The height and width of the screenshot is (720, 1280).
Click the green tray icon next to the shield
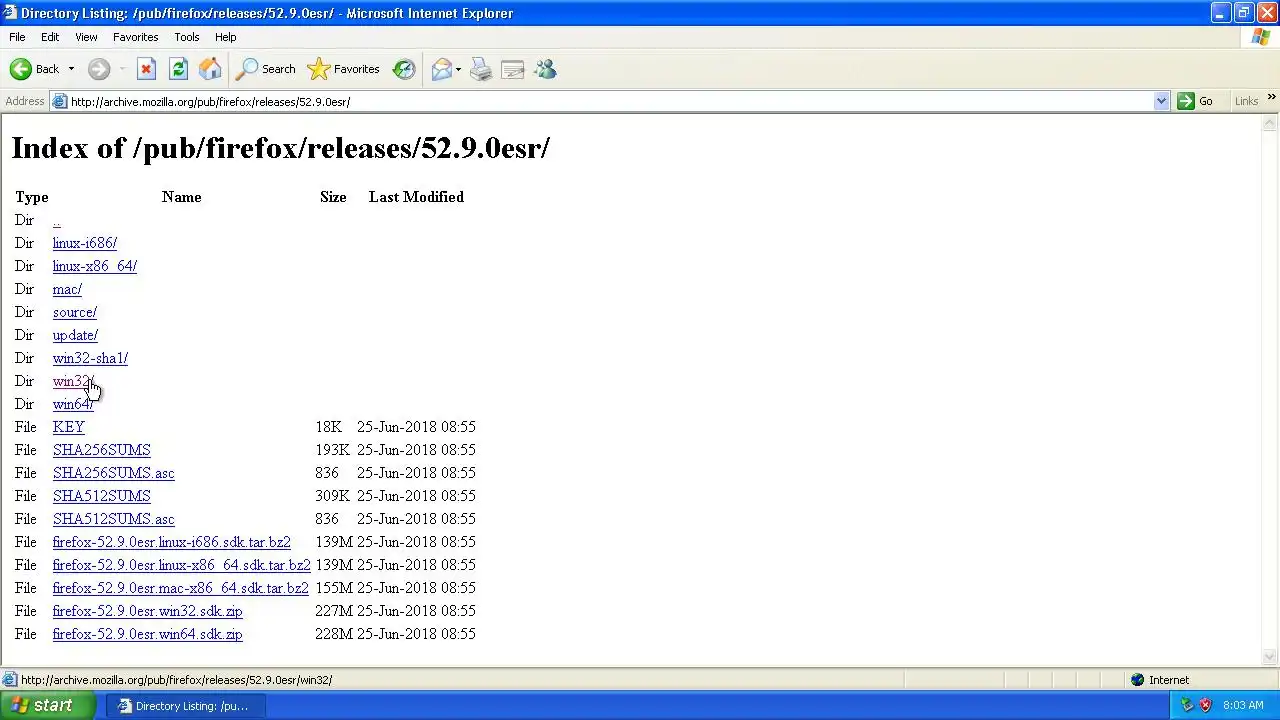tap(1187, 705)
